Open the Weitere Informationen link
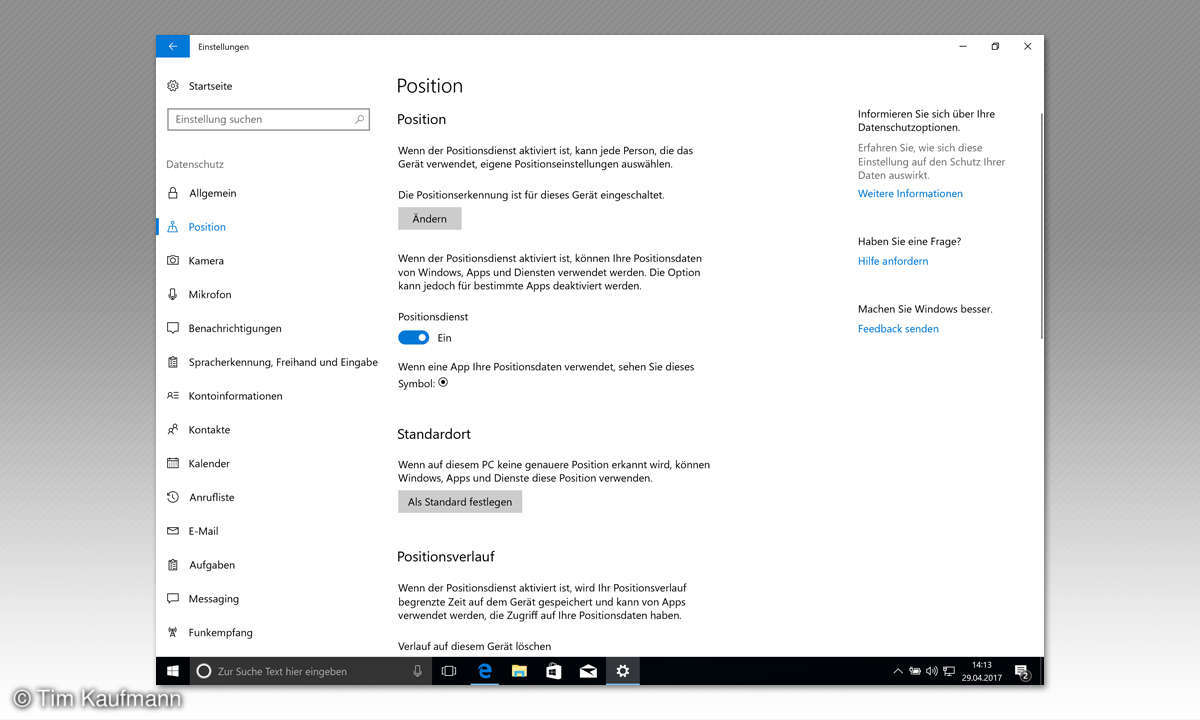The image size is (1200, 720). pyautogui.click(x=910, y=194)
